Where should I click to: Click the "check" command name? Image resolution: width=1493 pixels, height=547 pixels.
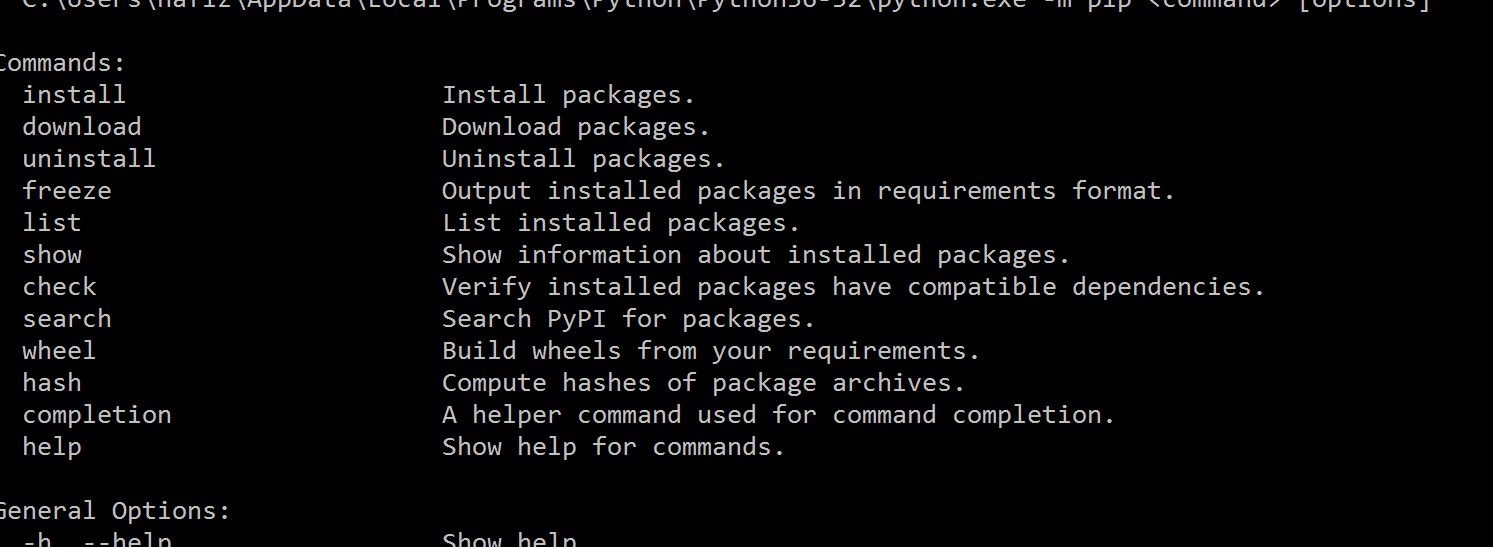(60, 287)
